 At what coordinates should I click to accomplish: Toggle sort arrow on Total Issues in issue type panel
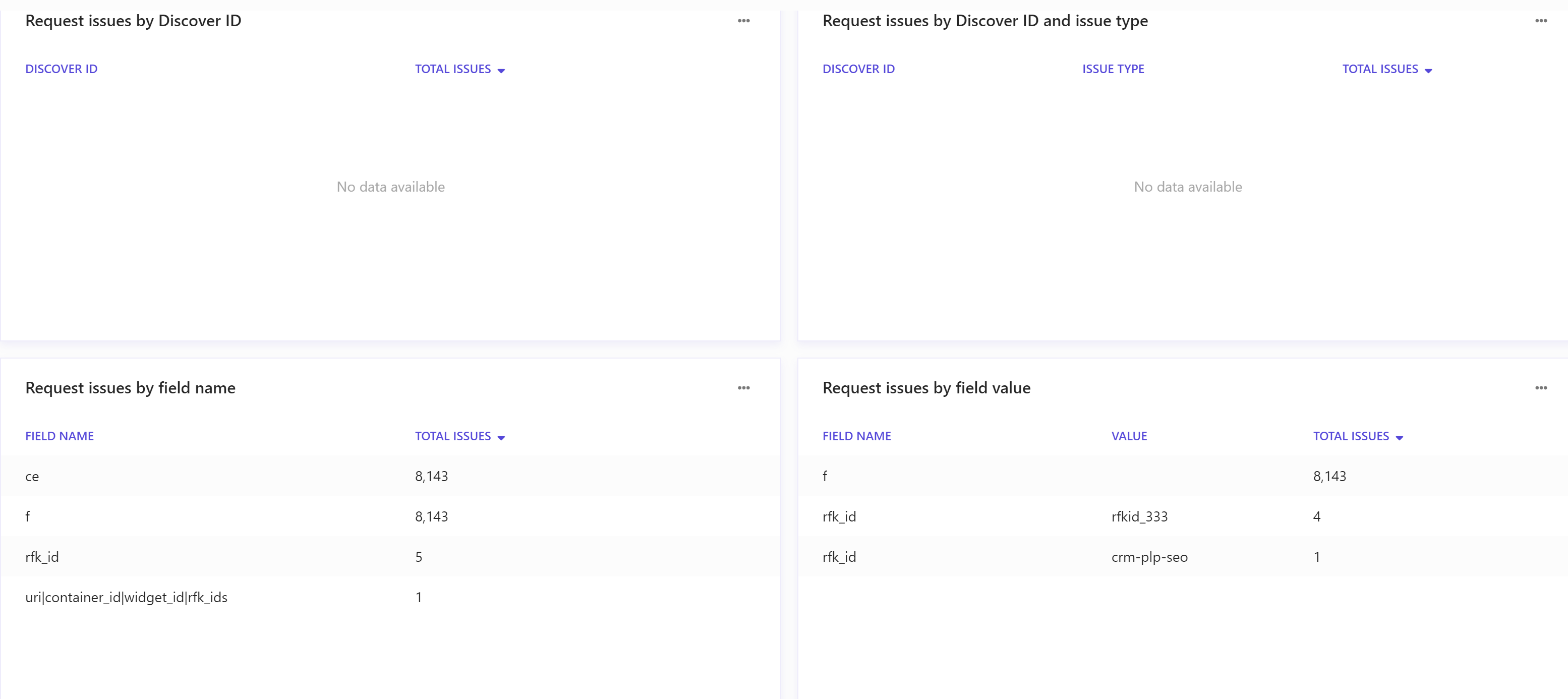1428,71
